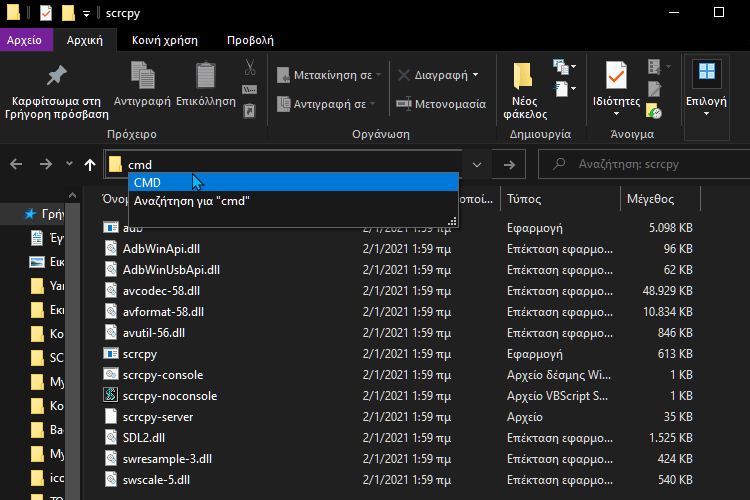The width and height of the screenshot is (750, 500).
Task: Click the Επιλογή selection grid icon
Action: [x=706, y=72]
